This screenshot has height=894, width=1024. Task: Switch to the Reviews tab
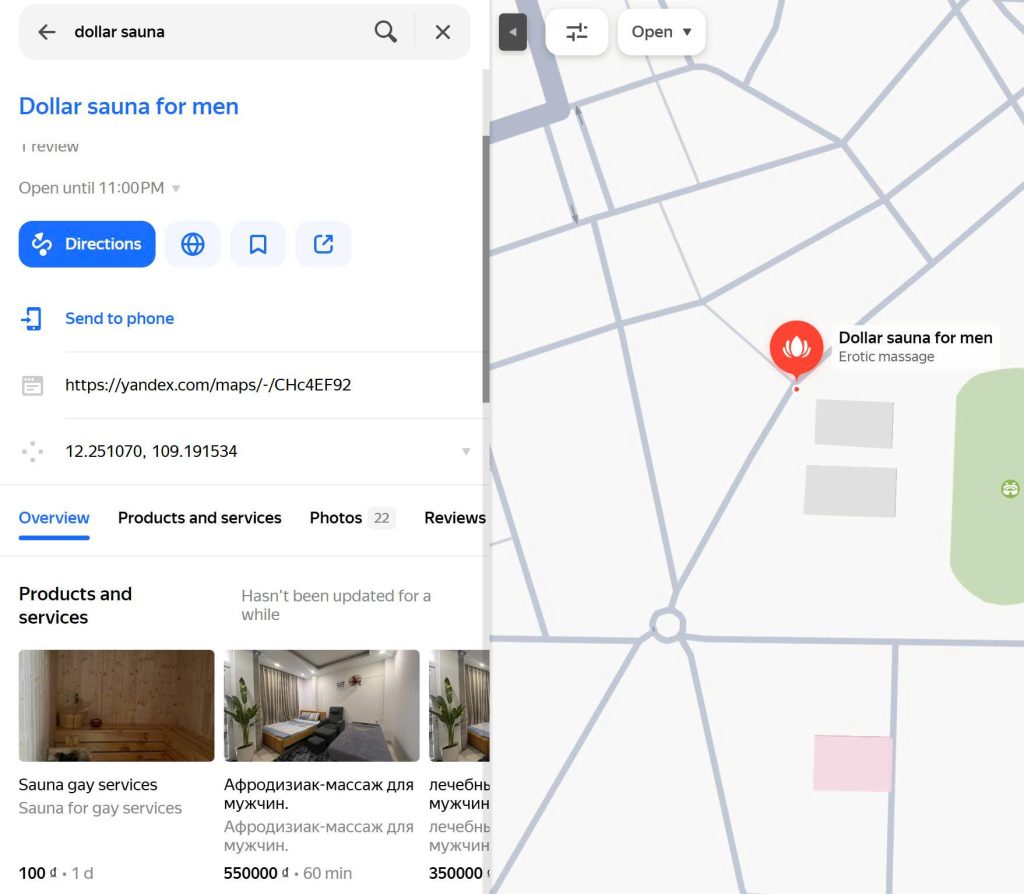pyautogui.click(x=455, y=518)
